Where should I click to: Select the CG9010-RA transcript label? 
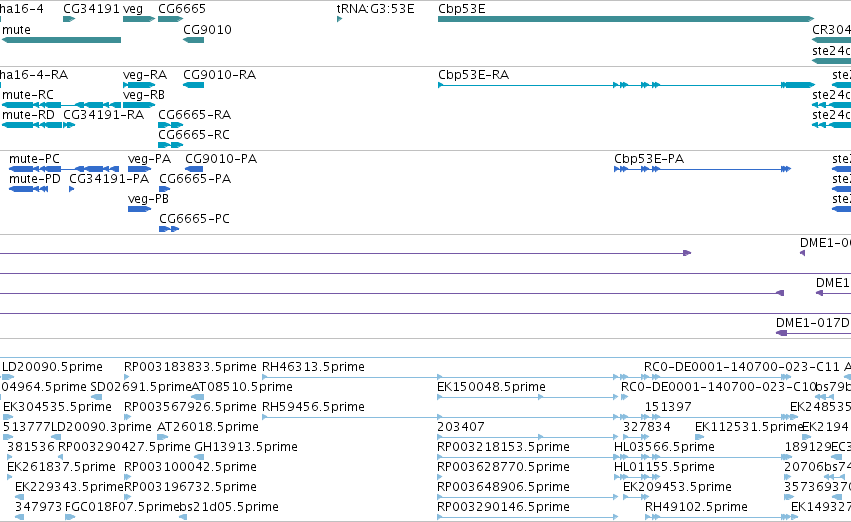(x=219, y=75)
